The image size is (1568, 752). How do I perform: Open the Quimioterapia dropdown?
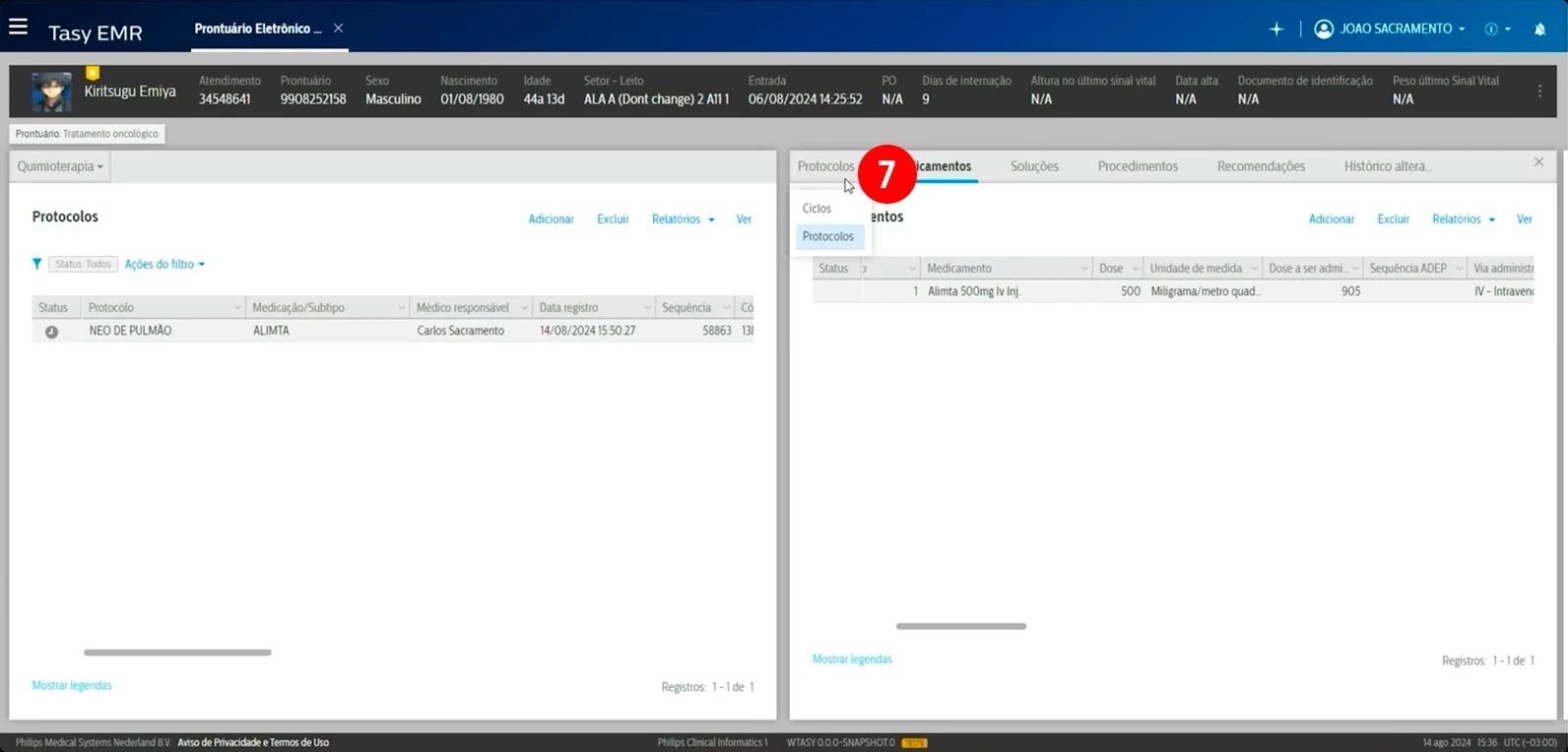pos(60,166)
